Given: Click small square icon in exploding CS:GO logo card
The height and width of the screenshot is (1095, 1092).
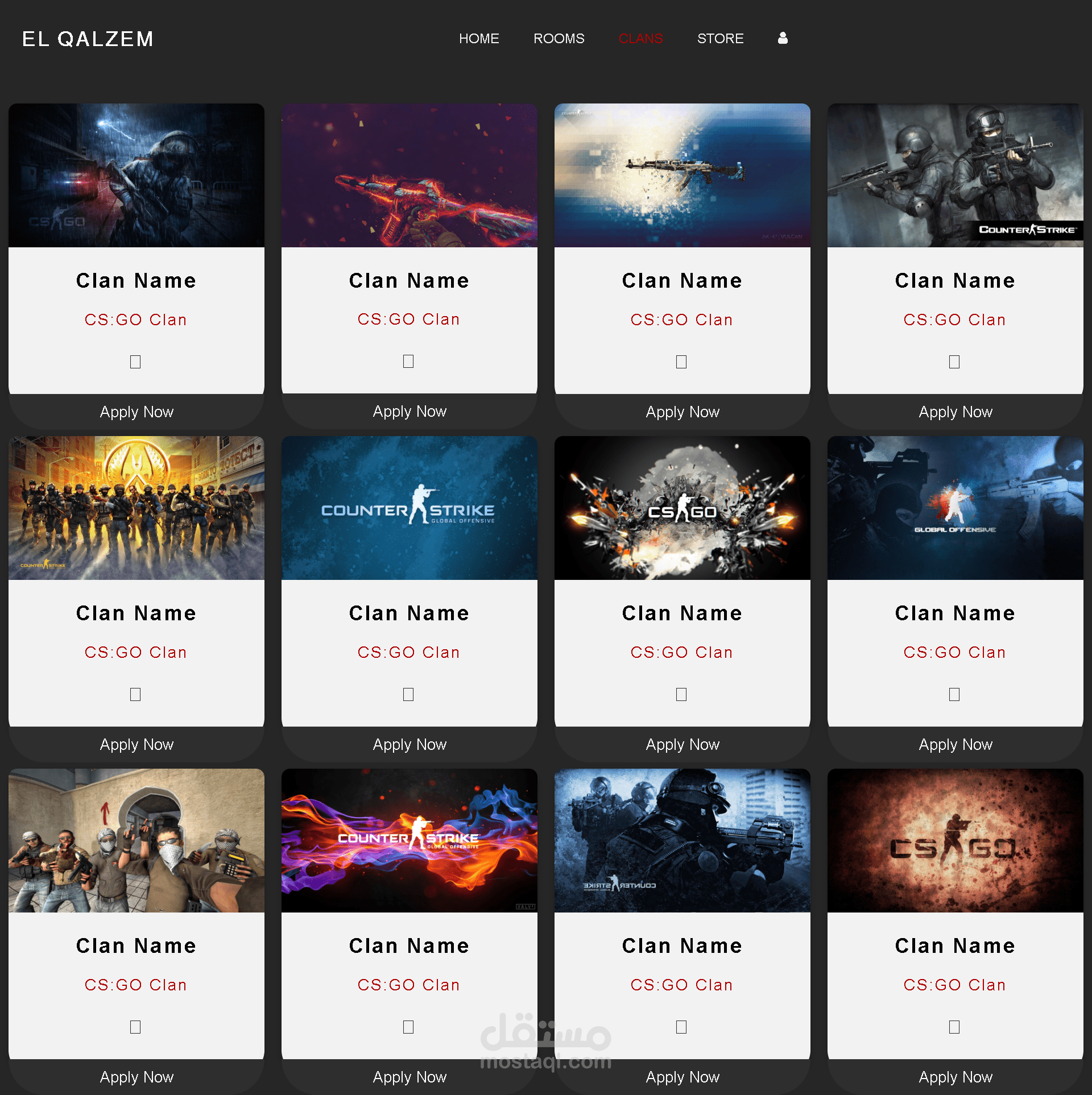Looking at the screenshot, I should point(681,694).
